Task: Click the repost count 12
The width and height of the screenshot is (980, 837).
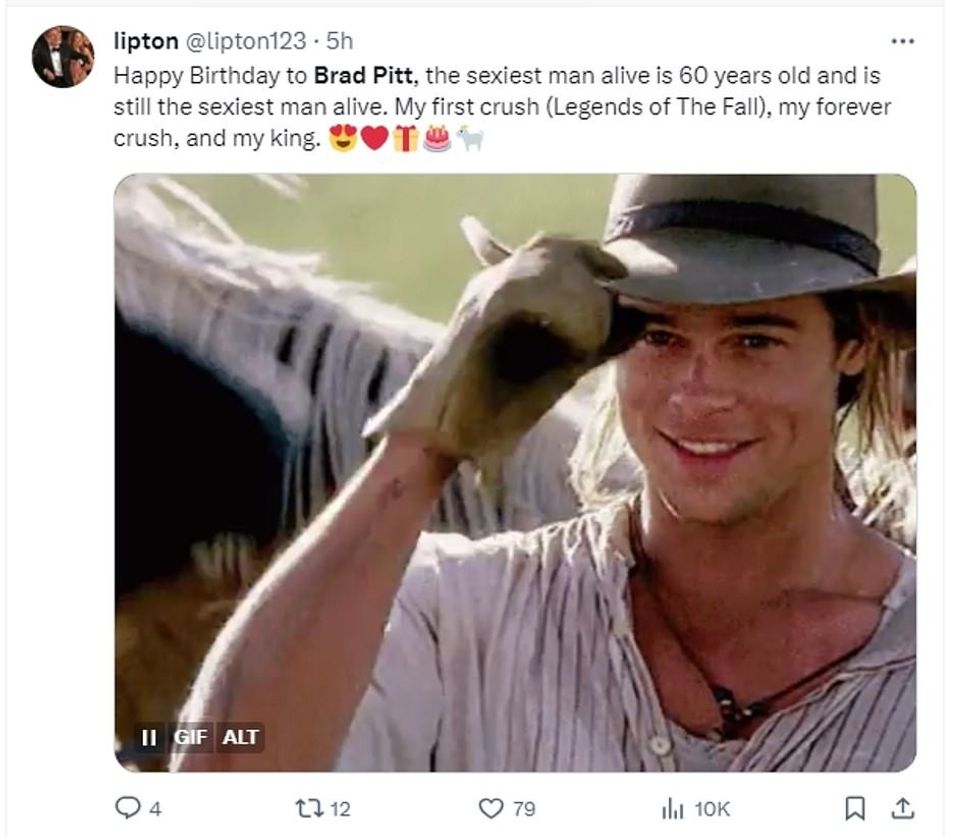Action: point(340,809)
